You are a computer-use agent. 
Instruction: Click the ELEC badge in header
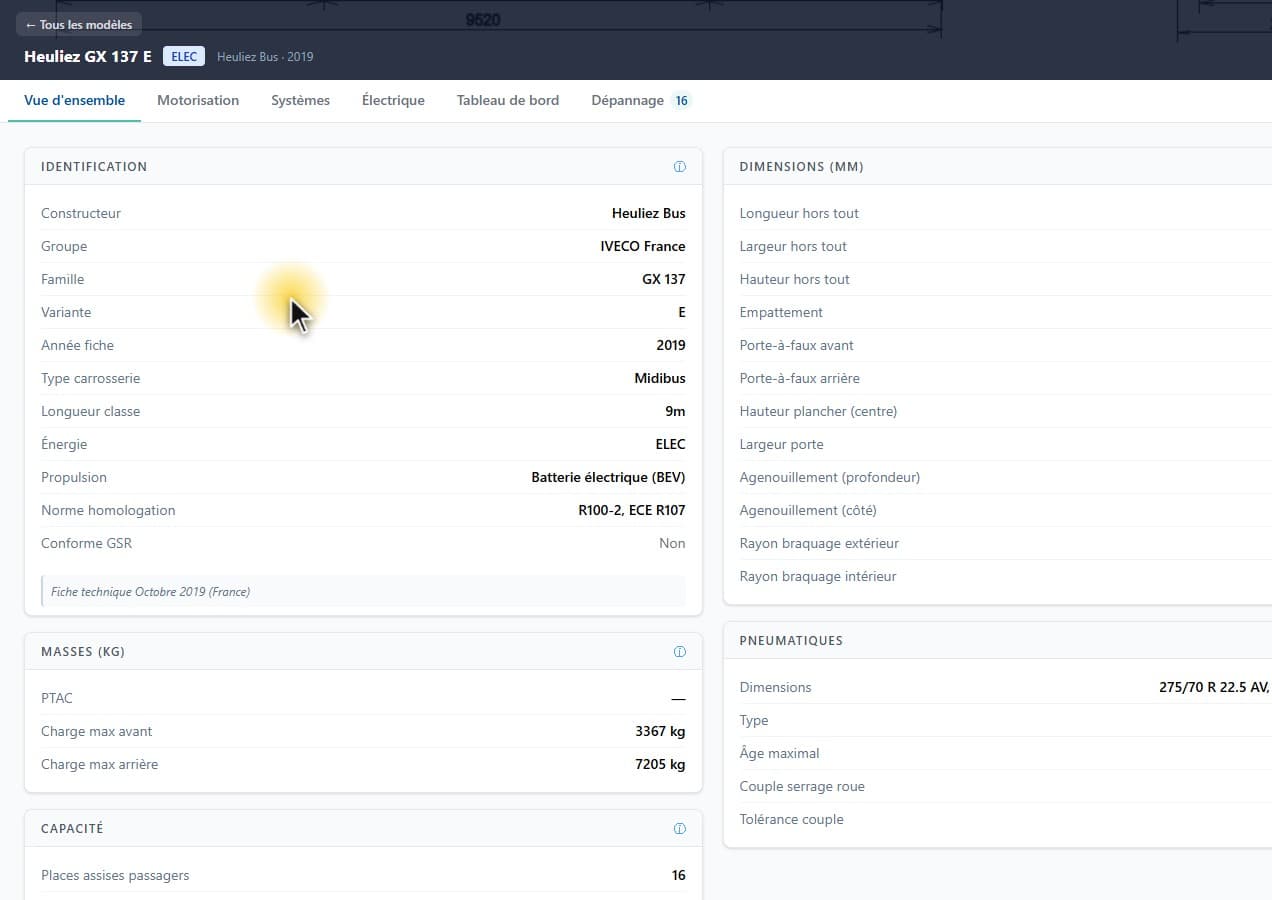tap(184, 57)
